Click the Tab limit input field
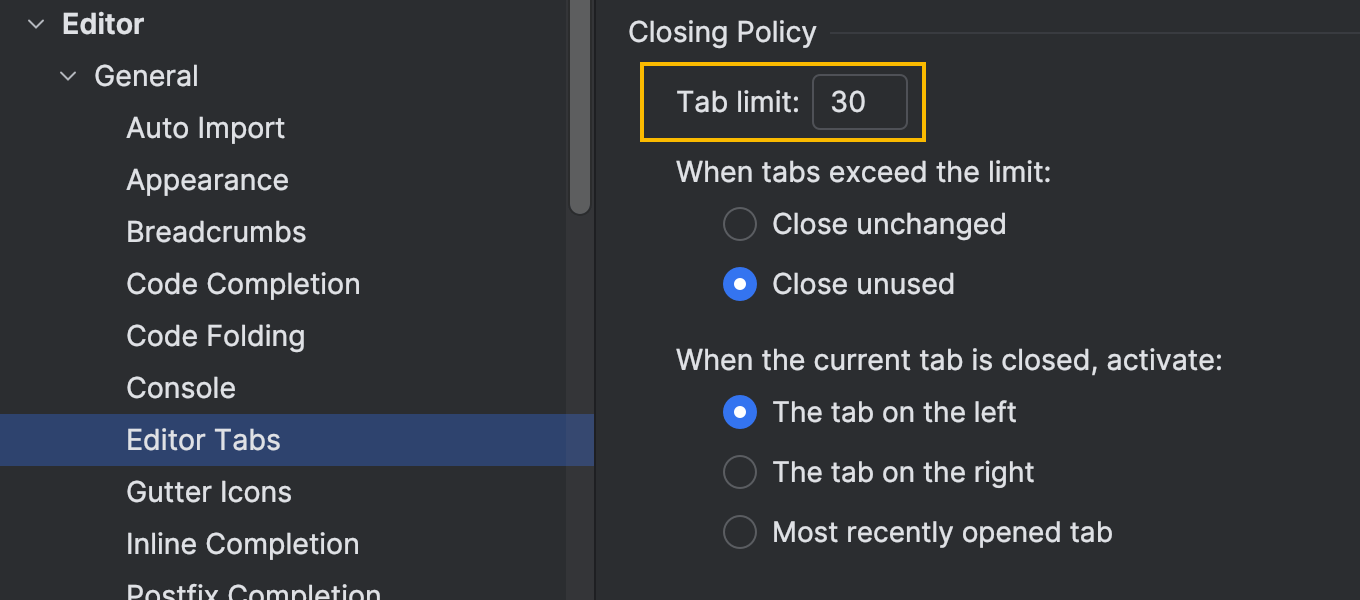 (859, 102)
